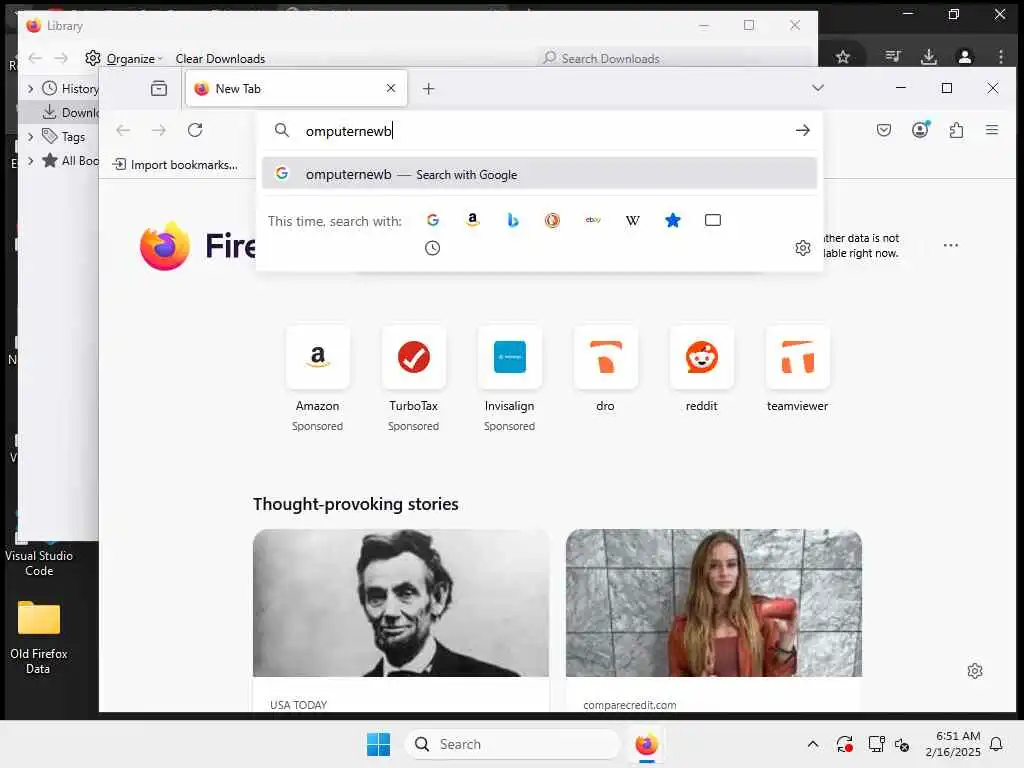Screen dimensions: 1024x768
Task: Search this time with DuckDuckGo icon
Action: click(x=552, y=220)
